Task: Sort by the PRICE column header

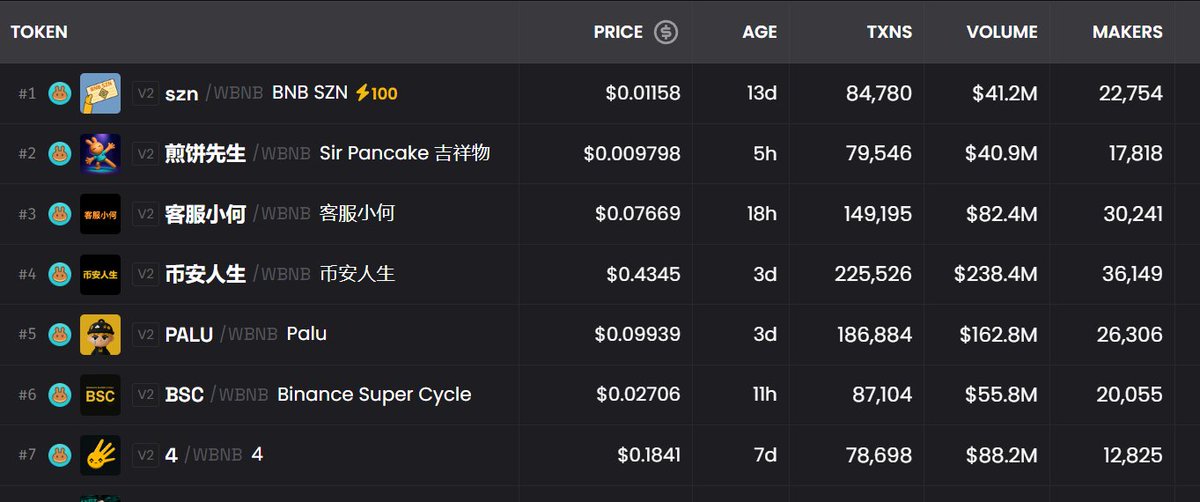Action: tap(618, 32)
